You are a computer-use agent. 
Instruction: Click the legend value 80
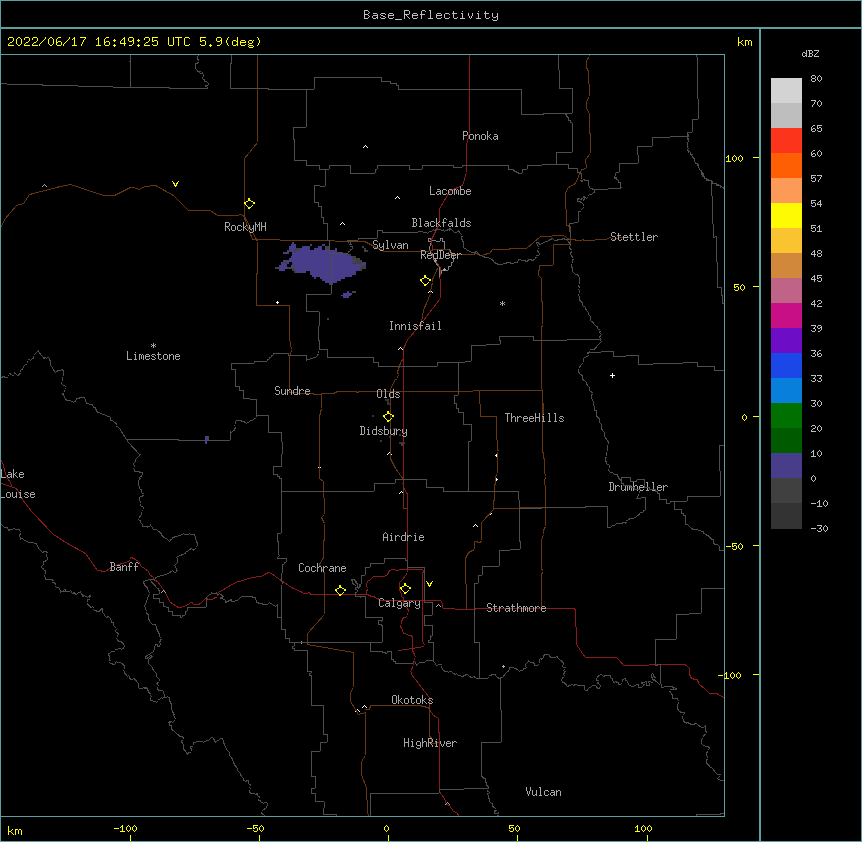coord(816,79)
